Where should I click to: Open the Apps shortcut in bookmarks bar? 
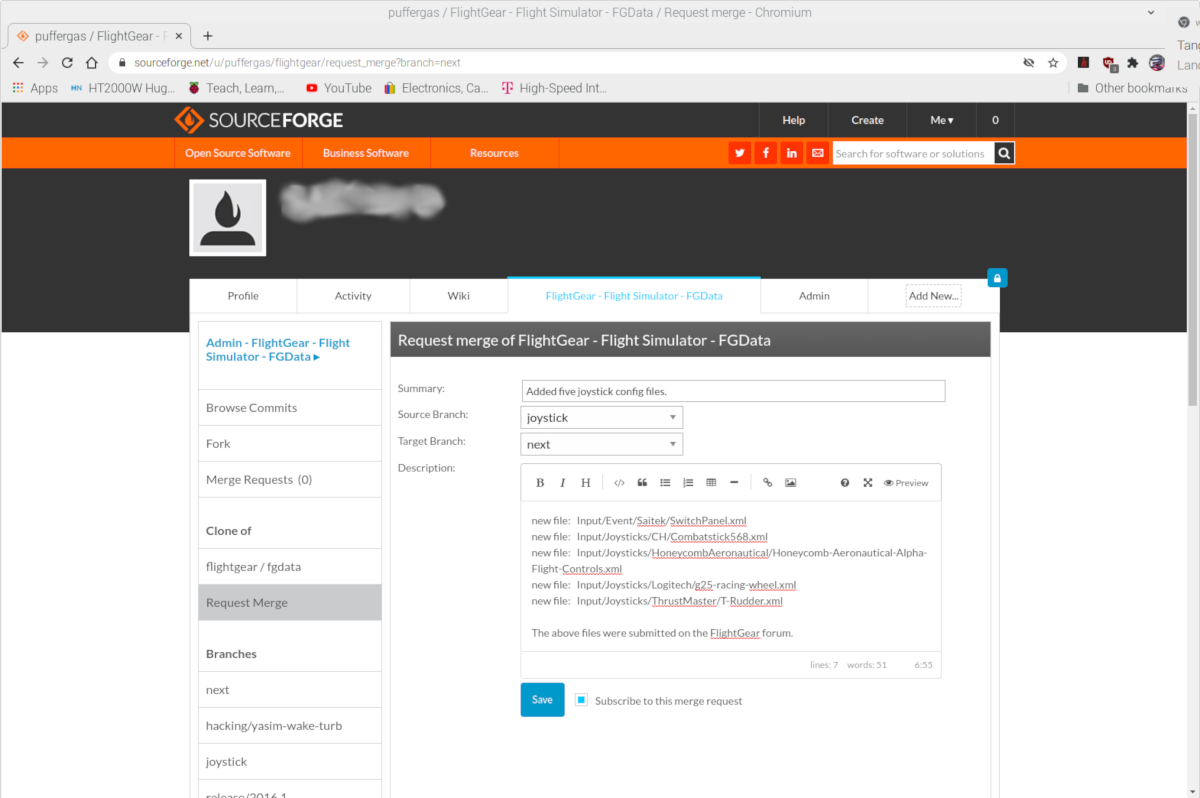coord(35,88)
